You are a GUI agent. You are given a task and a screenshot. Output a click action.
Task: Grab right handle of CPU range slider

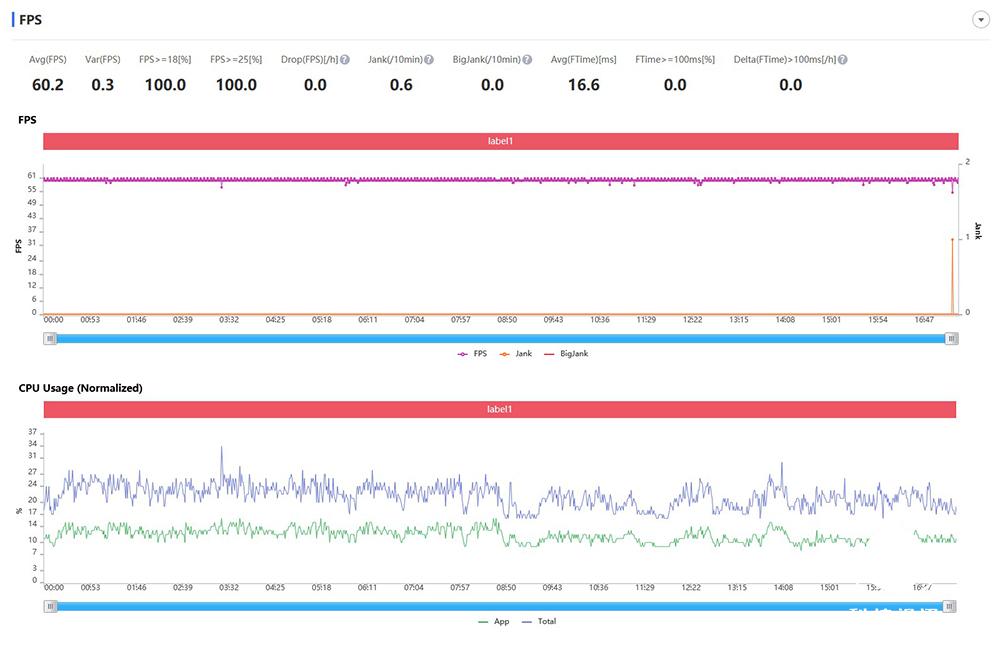click(950, 607)
